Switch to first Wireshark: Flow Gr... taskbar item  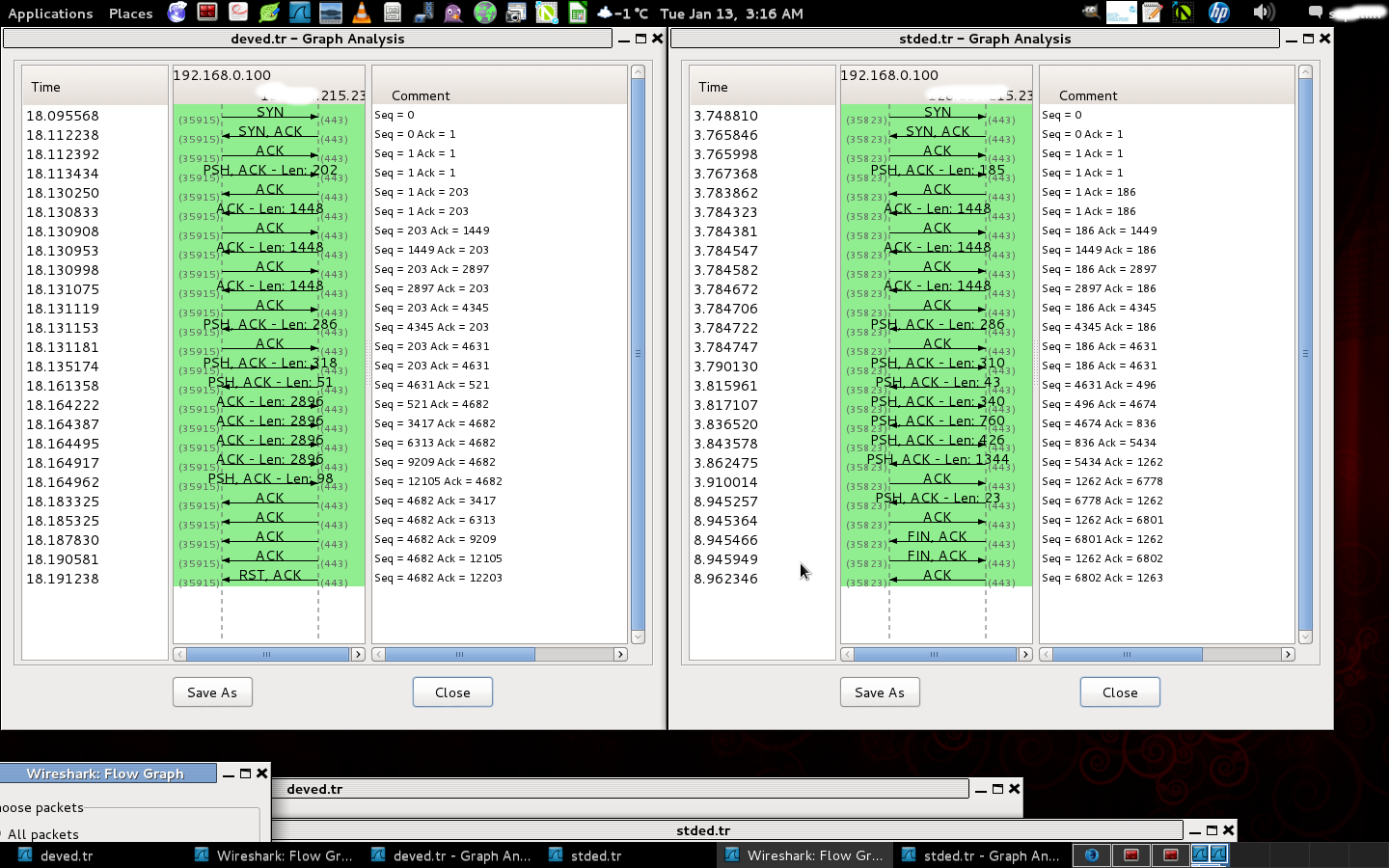point(274,855)
